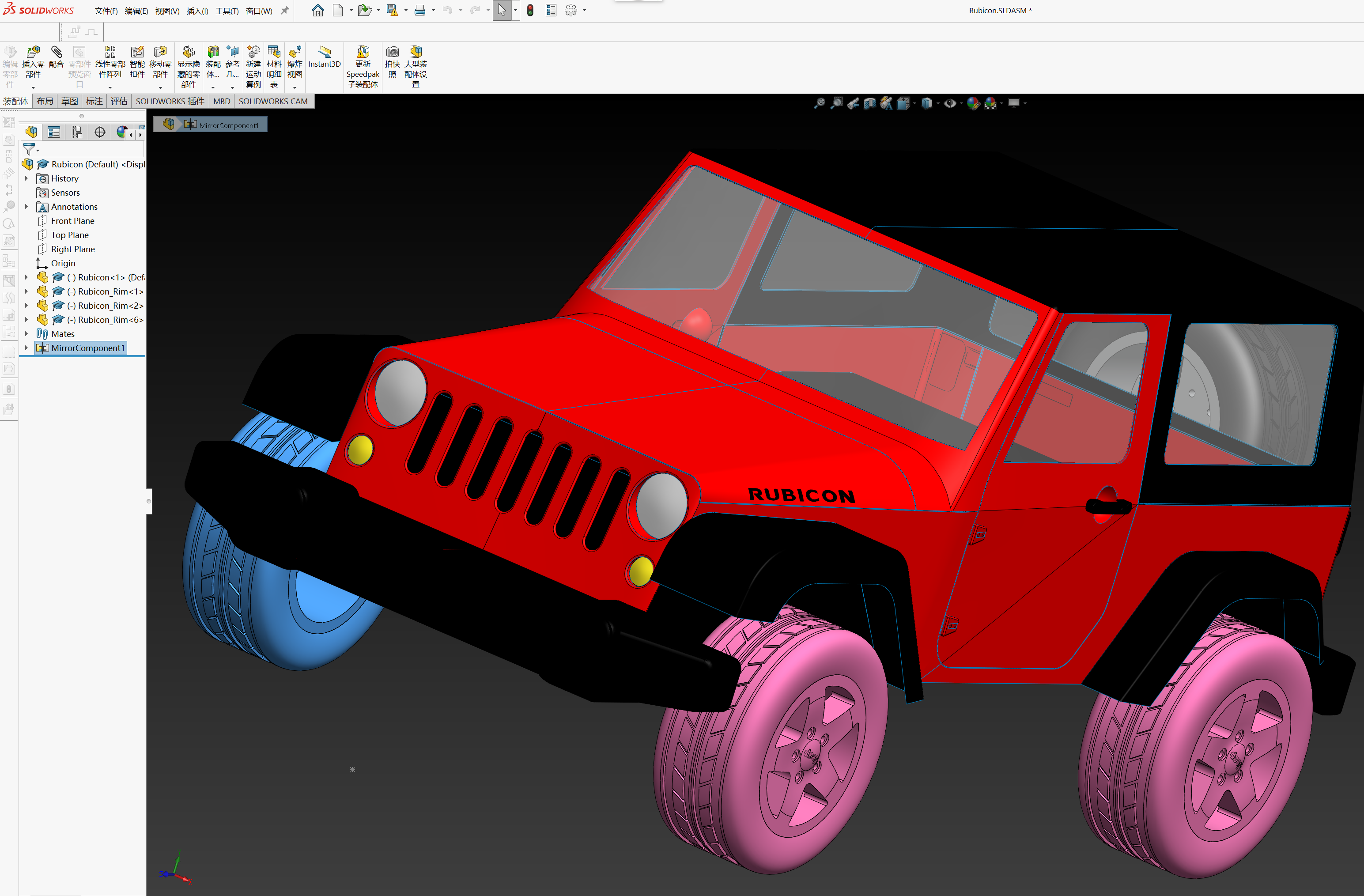The height and width of the screenshot is (896, 1364).
Task: Choose 移动零部件 (Move Component) tool
Action: (x=160, y=62)
